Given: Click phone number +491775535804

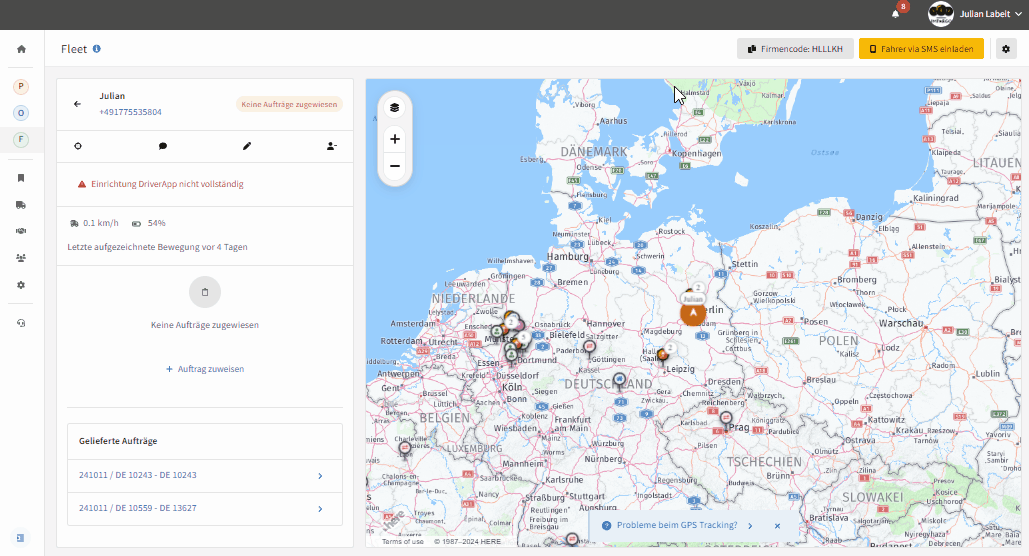Looking at the screenshot, I should click(131, 112).
